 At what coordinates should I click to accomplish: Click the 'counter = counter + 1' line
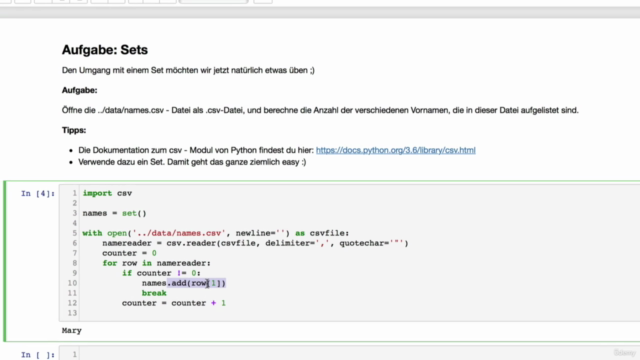(x=173, y=303)
